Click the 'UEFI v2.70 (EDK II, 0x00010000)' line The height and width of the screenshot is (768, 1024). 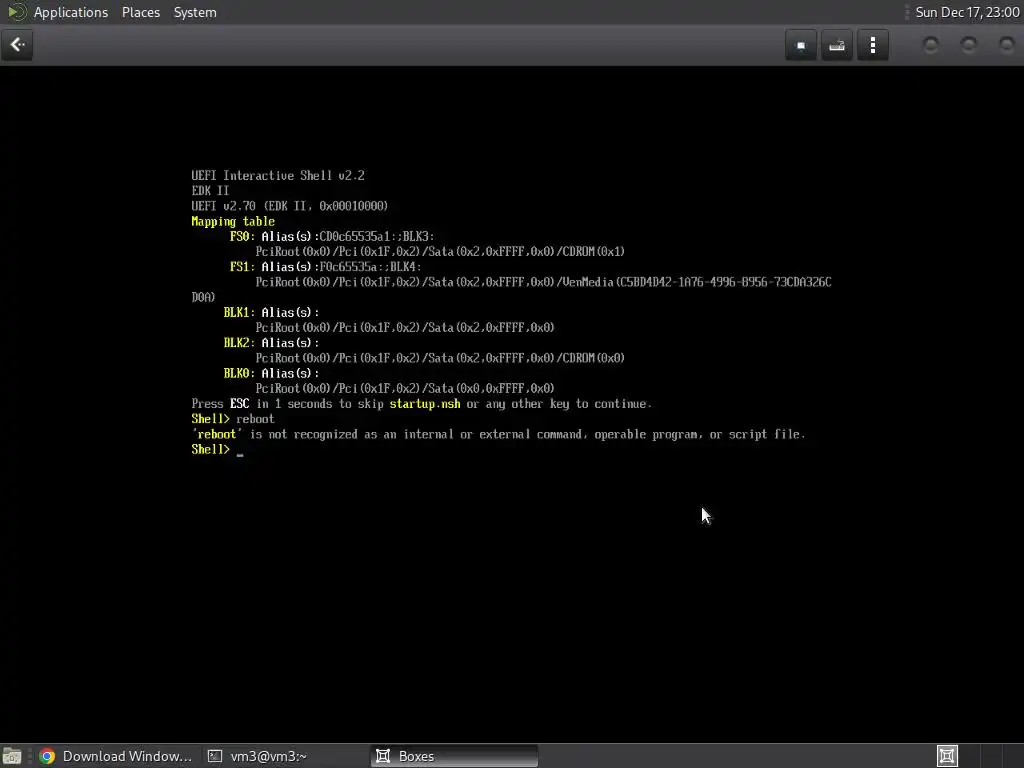[x=289, y=206]
